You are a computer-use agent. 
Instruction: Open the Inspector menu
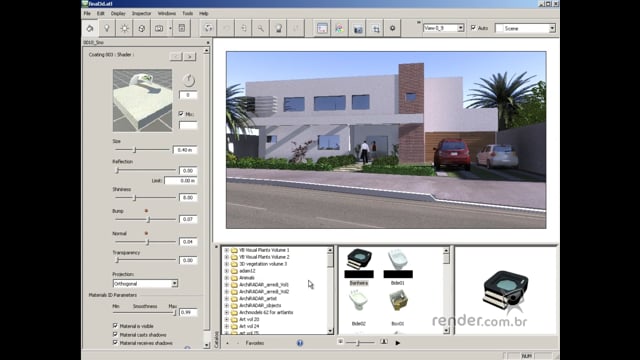point(142,13)
